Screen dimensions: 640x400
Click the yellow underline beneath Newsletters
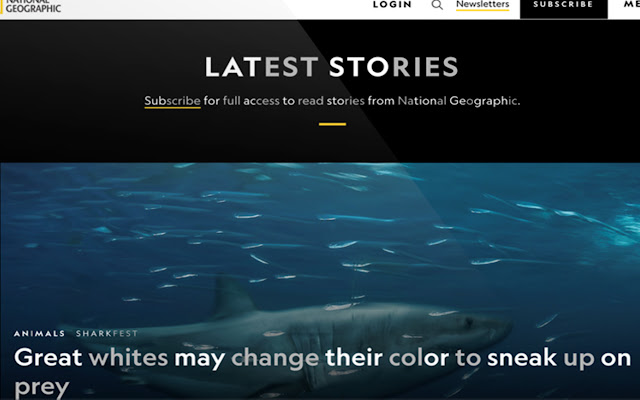[x=482, y=10]
